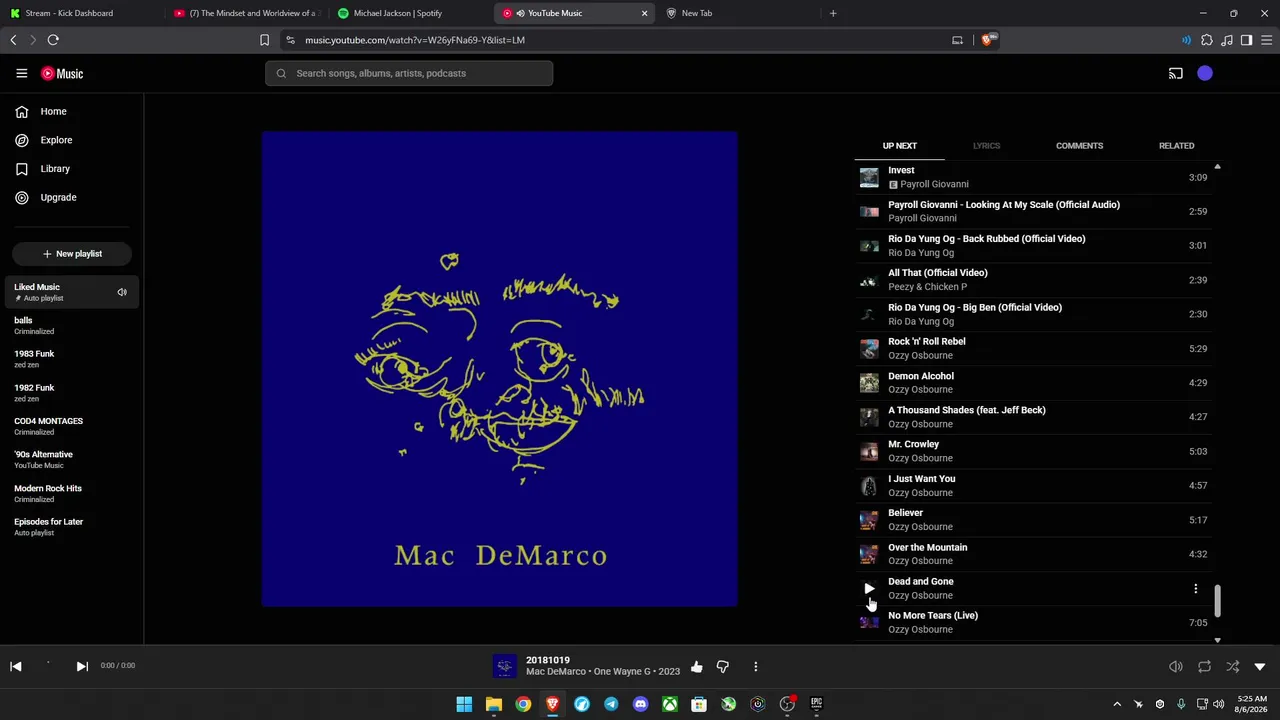
Task: Open the Windows Start menu
Action: pos(464,704)
